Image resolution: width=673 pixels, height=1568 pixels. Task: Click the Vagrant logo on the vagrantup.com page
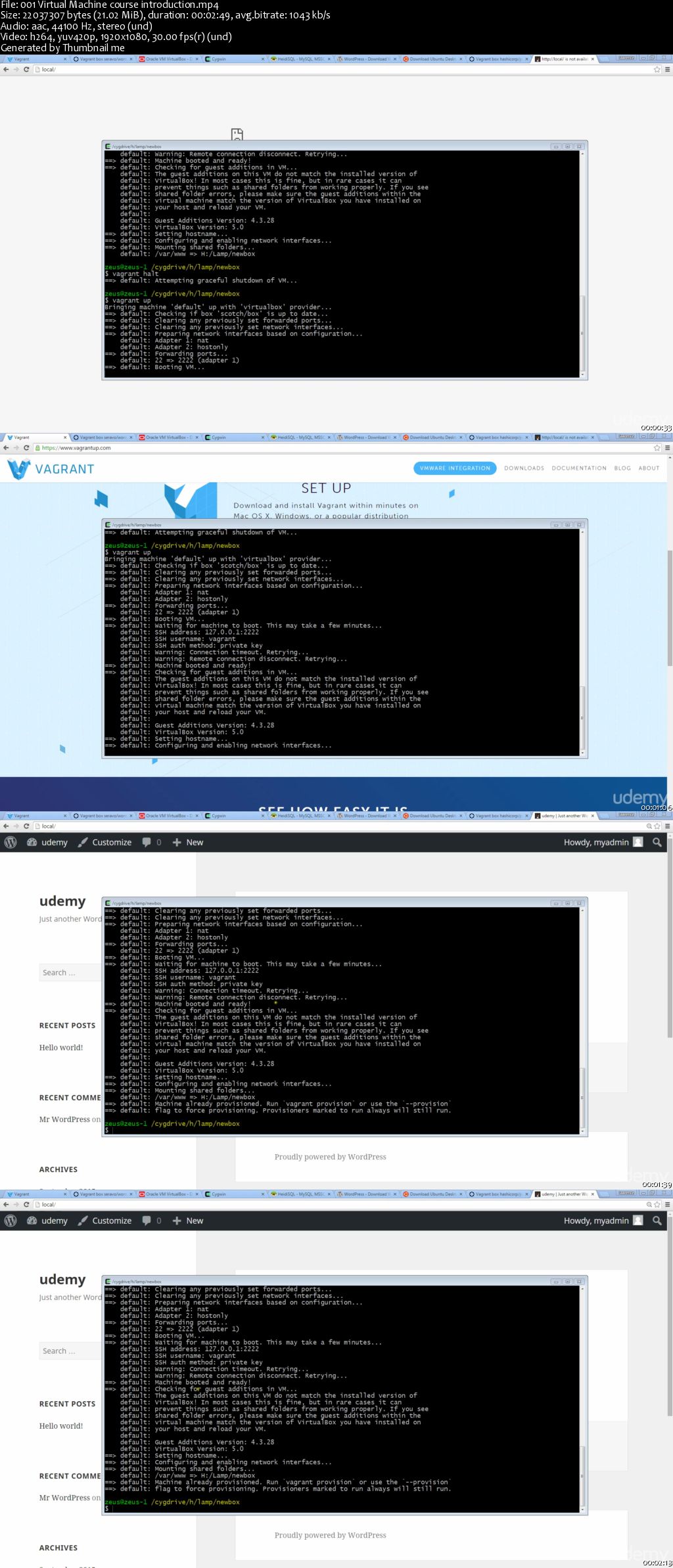[x=51, y=469]
